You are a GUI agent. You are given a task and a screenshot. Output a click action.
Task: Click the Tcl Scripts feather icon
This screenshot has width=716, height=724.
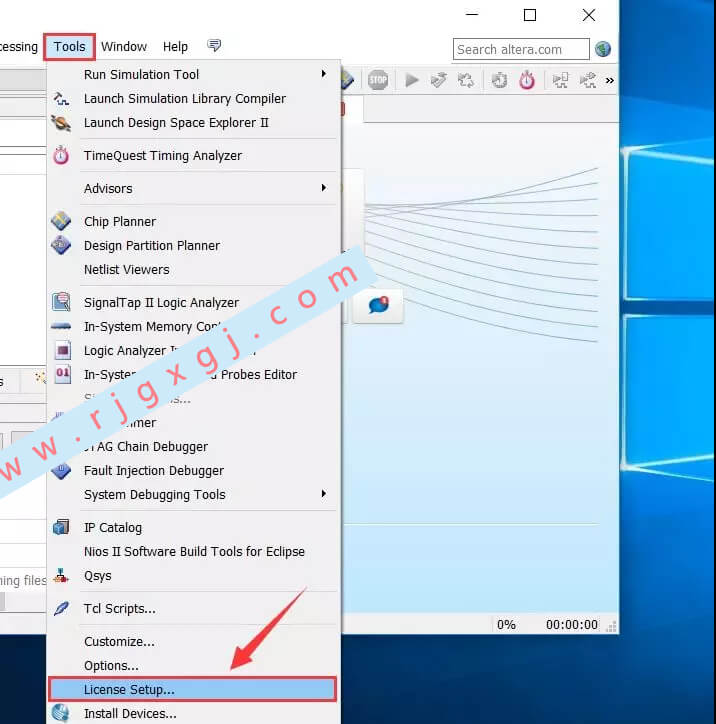click(x=61, y=609)
